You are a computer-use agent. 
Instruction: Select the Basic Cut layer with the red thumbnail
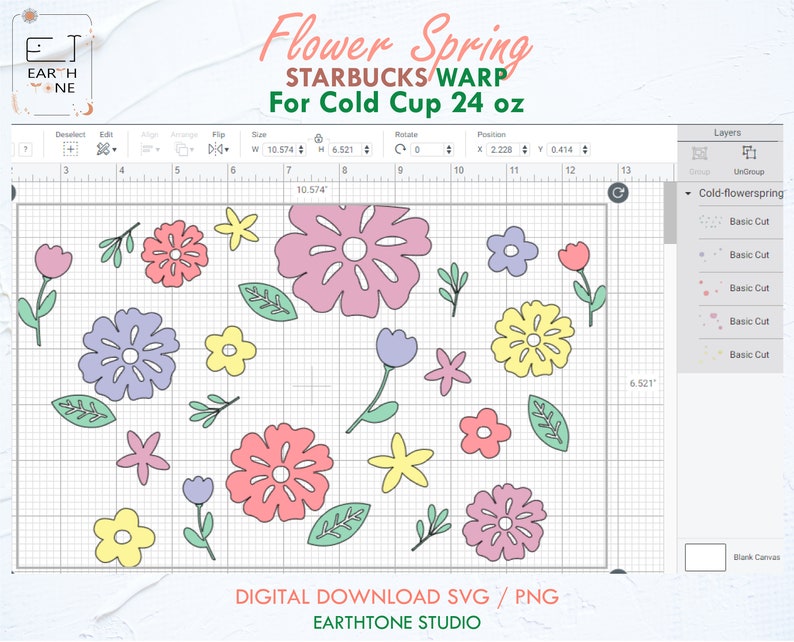[x=740, y=288]
